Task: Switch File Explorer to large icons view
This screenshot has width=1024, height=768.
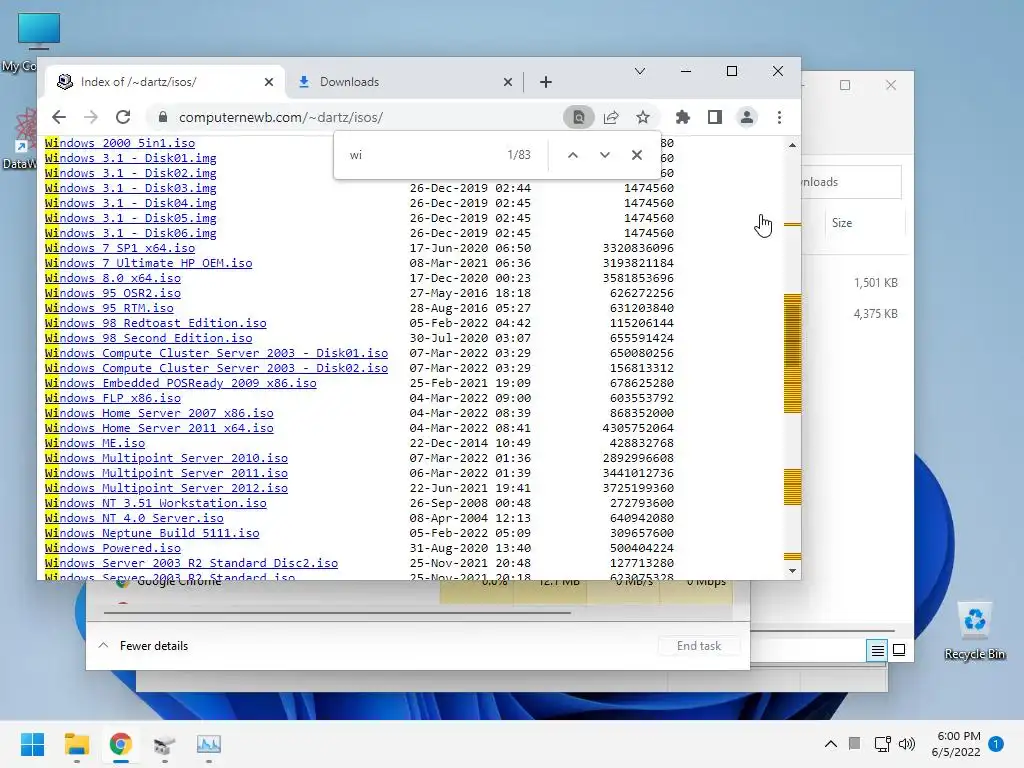Action: [x=899, y=650]
